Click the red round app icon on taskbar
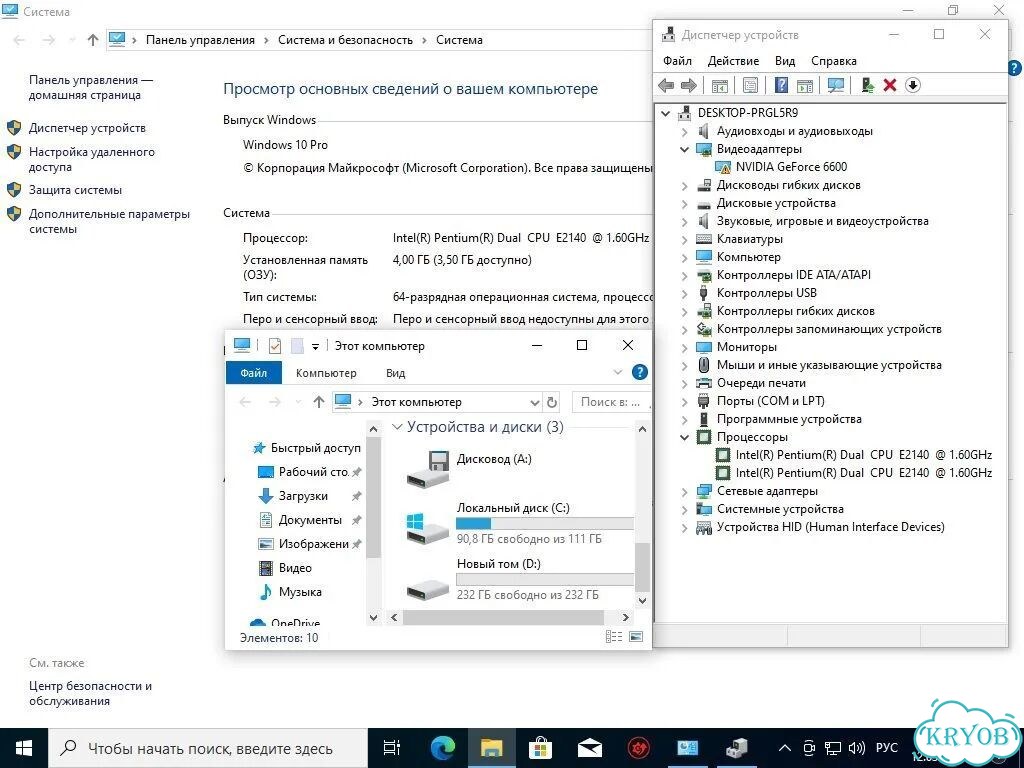1024x768 pixels. 638,748
